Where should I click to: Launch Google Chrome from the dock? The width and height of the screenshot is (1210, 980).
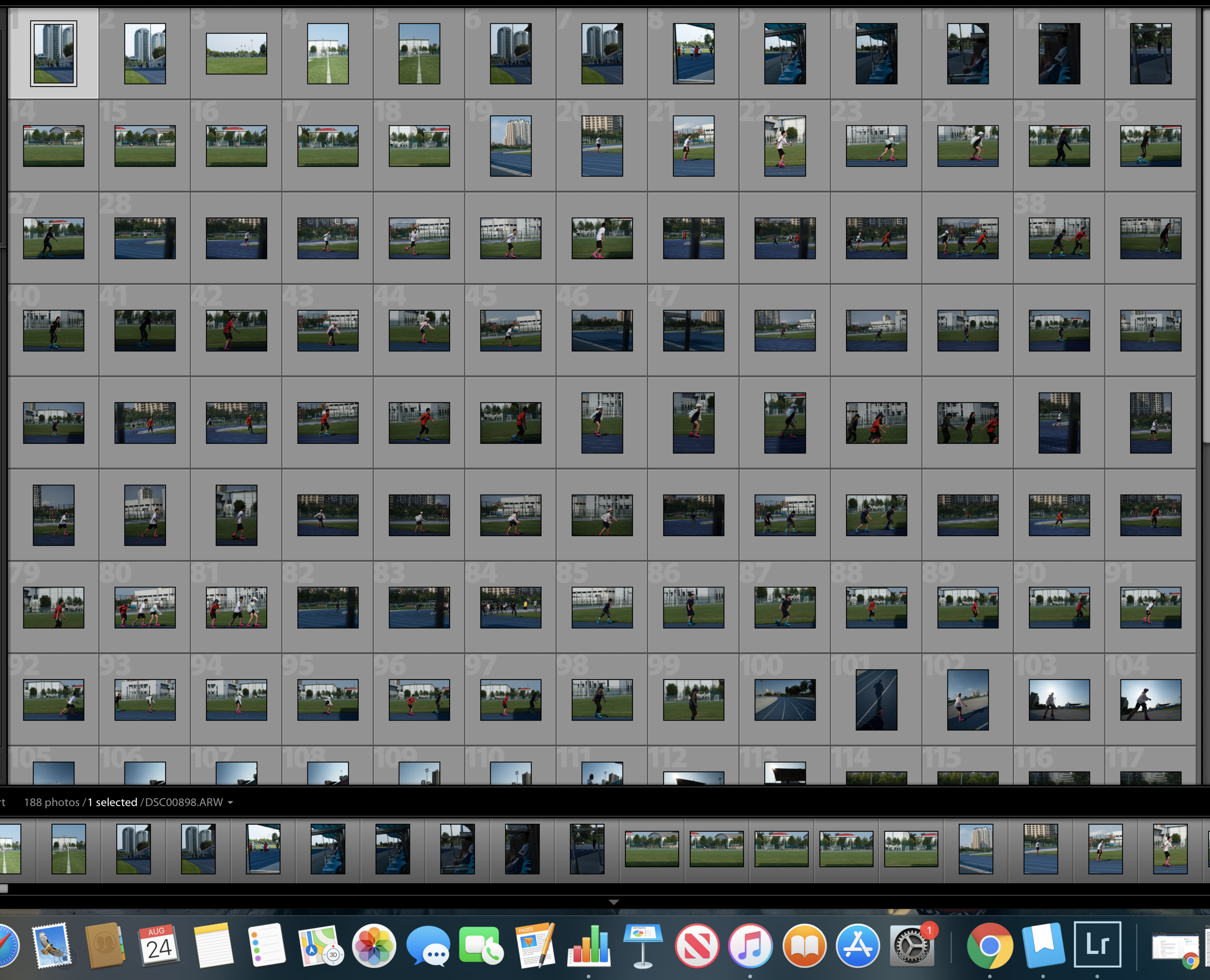point(989,945)
